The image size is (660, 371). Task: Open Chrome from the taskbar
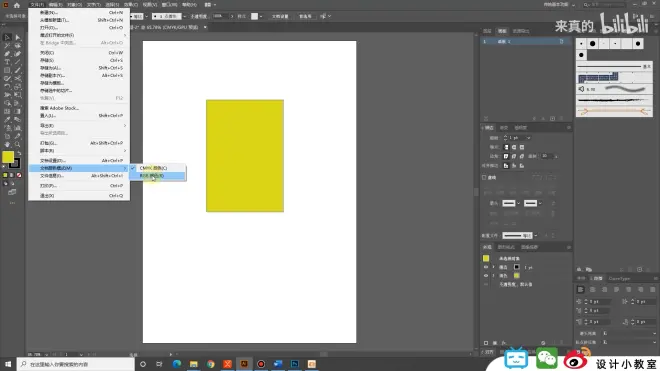pyautogui.click(x=210, y=364)
